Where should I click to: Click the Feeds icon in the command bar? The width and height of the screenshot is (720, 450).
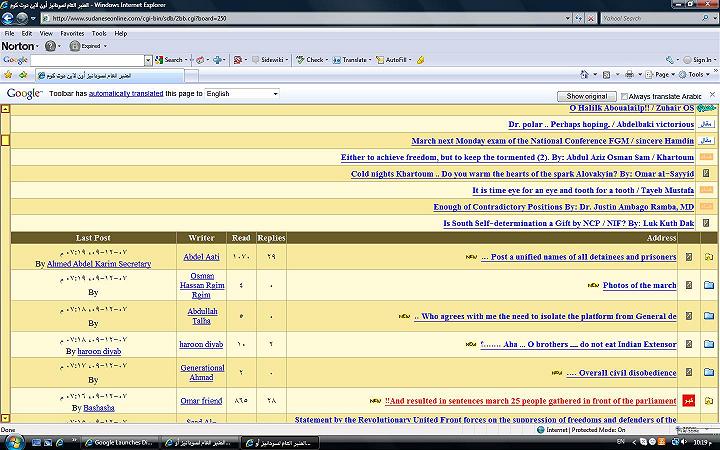tap(606, 74)
